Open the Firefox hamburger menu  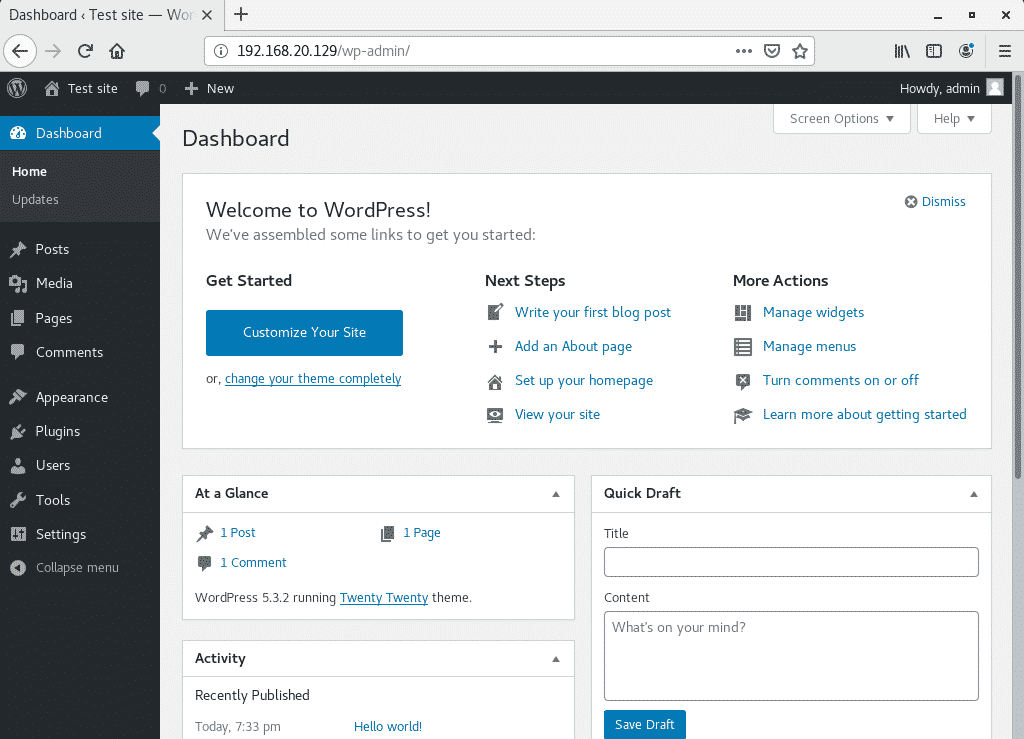pyautogui.click(x=1005, y=51)
